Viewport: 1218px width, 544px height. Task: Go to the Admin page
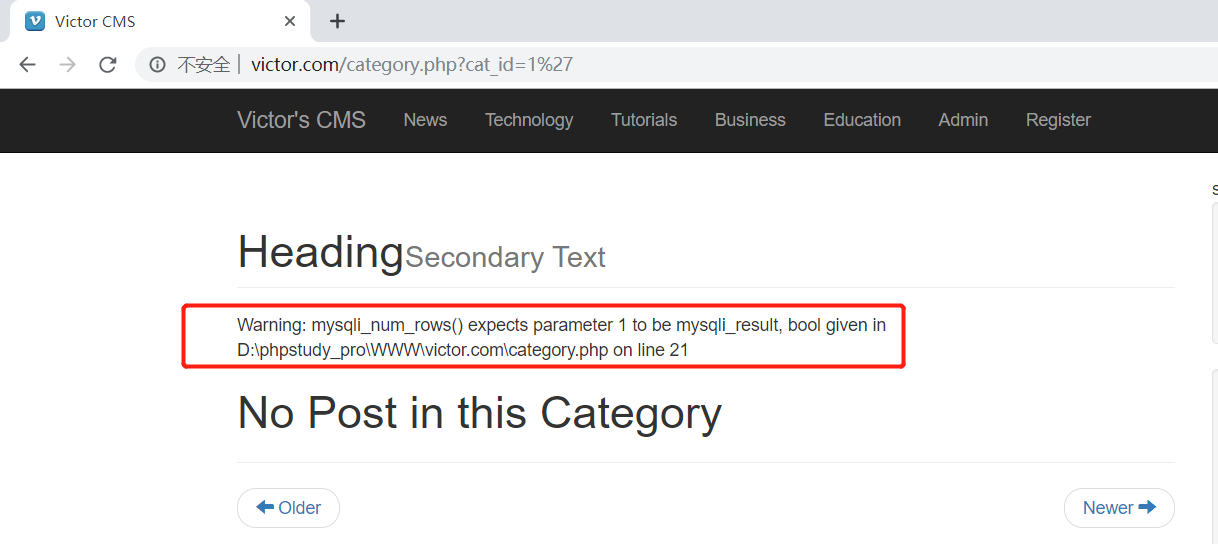963,120
